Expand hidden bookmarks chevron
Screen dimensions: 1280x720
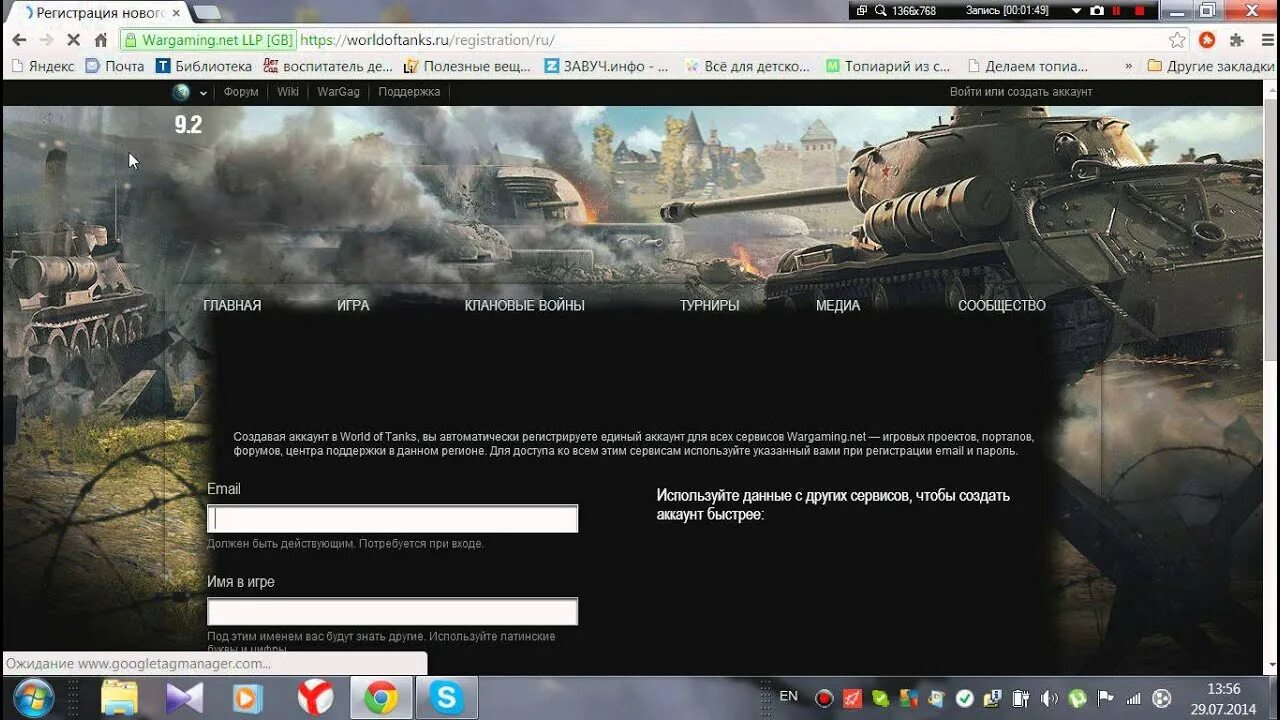tap(1129, 66)
